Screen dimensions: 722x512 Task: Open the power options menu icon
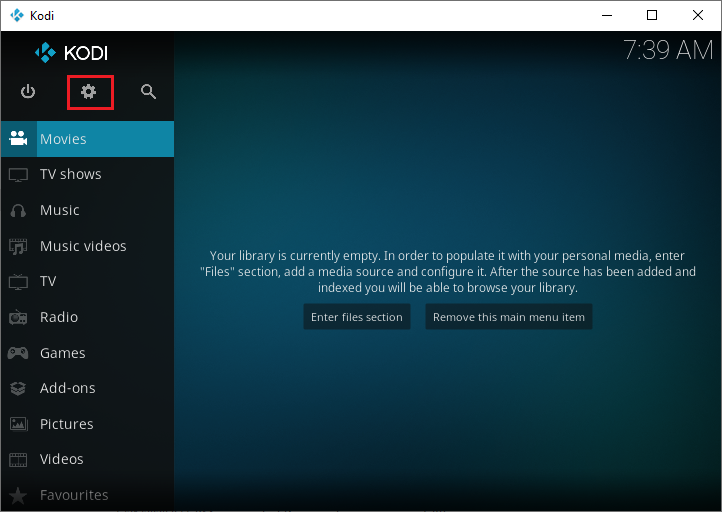[x=28, y=92]
